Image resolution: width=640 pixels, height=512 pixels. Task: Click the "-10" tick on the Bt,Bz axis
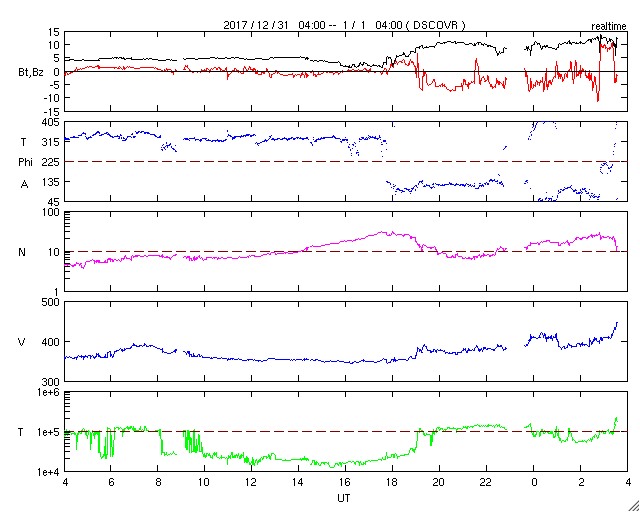(x=52, y=98)
